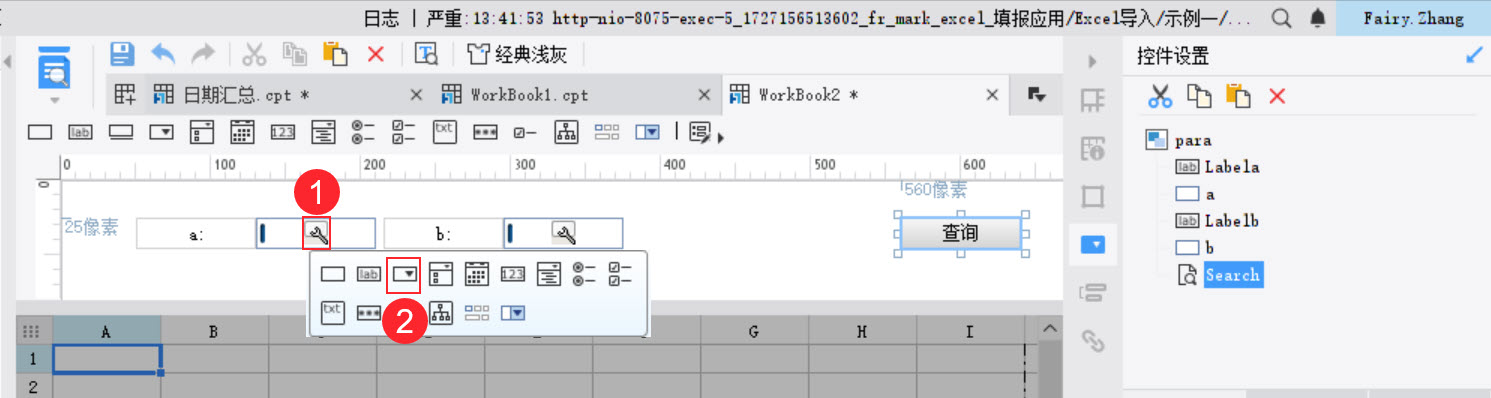The width and height of the screenshot is (1491, 398).
Task: Delete using the main toolbar red X
Action: click(376, 54)
